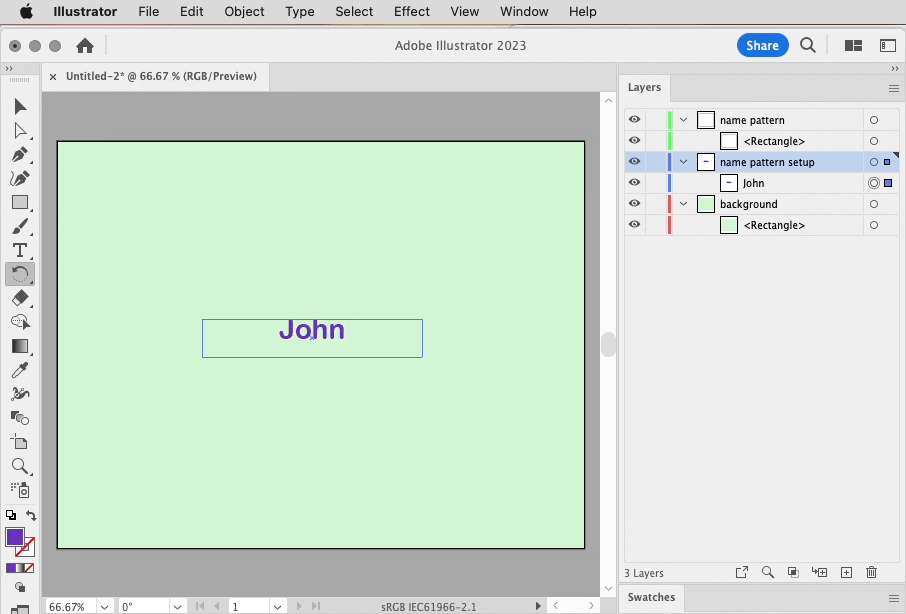Expand the toolbar double-arrow
Image resolution: width=906 pixels, height=614 pixels.
tap(9, 68)
